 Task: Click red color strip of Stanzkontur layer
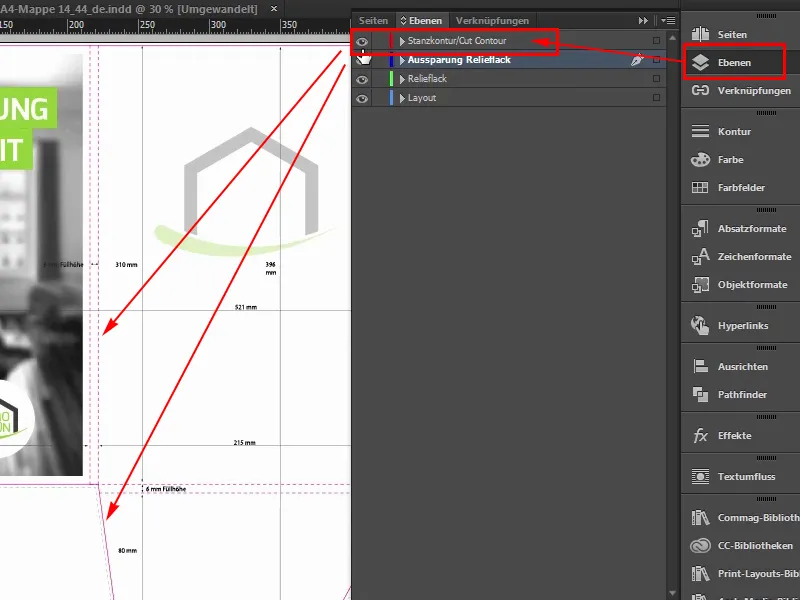tap(391, 41)
